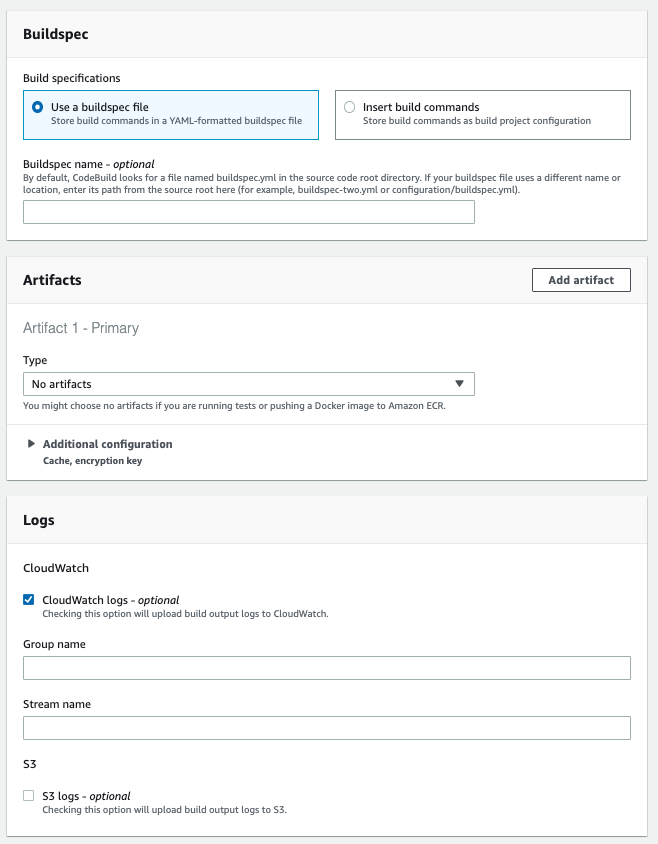Image resolution: width=658 pixels, height=844 pixels.
Task: Select the "Use a buildspec file" radio button
Action: tap(37, 107)
